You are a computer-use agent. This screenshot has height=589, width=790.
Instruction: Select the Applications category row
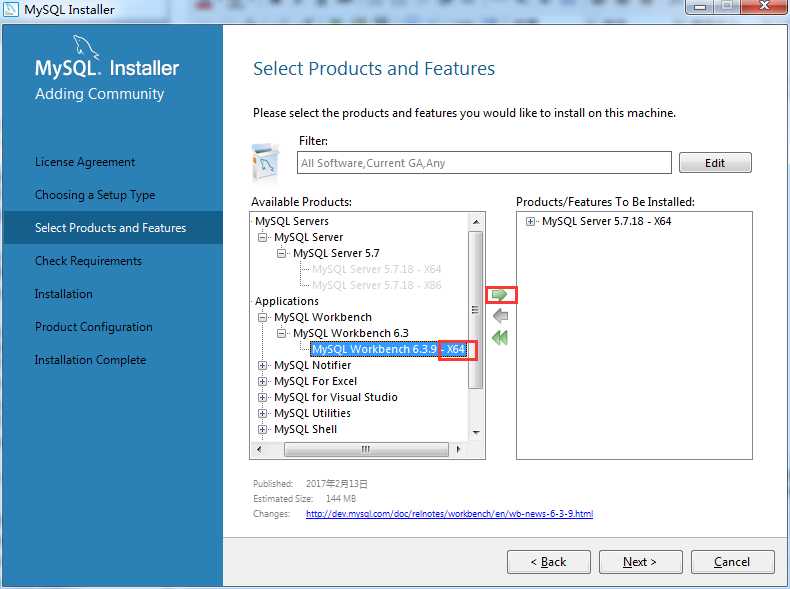click(x=287, y=301)
